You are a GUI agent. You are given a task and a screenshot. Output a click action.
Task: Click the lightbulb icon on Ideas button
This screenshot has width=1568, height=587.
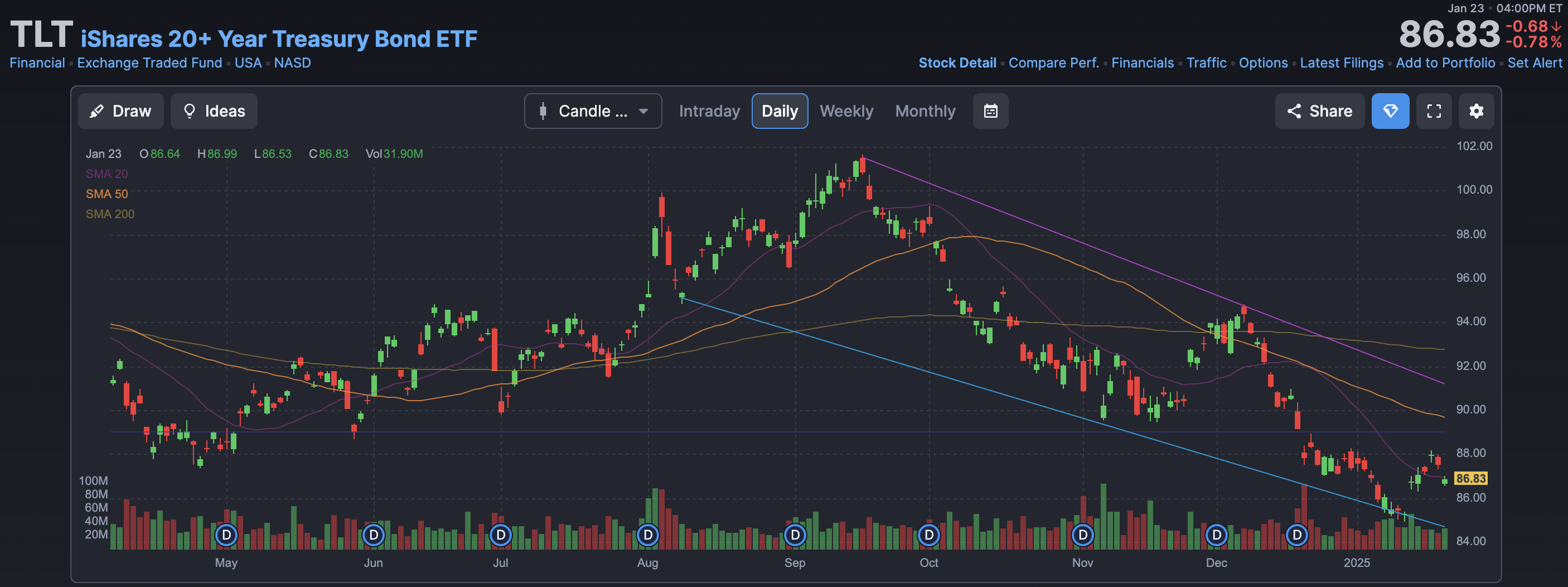coord(189,111)
